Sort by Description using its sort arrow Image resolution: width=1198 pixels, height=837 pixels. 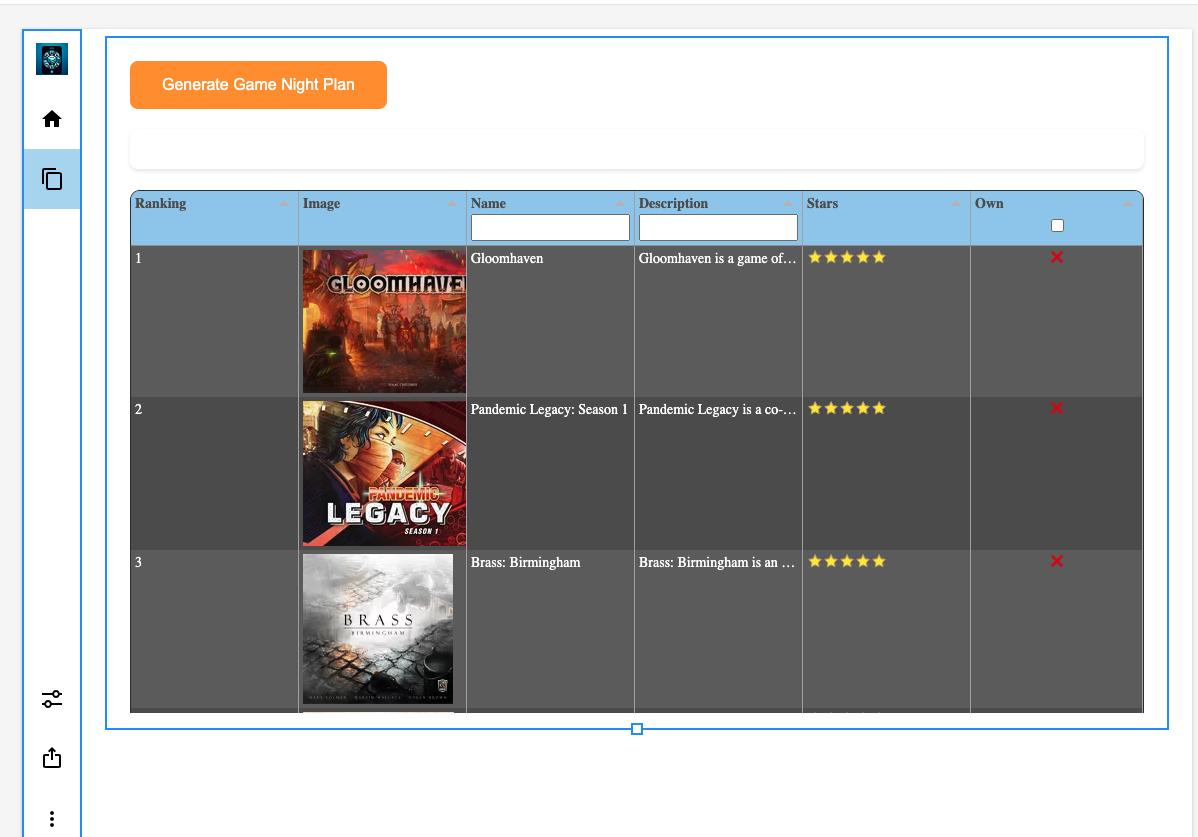(788, 204)
